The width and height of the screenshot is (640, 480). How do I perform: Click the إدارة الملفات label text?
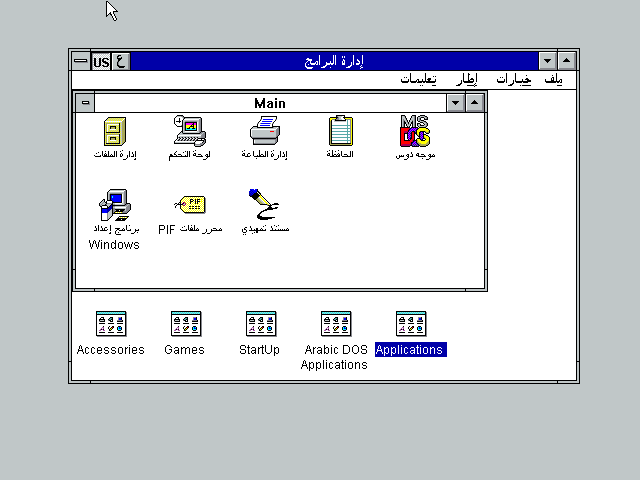115,154
